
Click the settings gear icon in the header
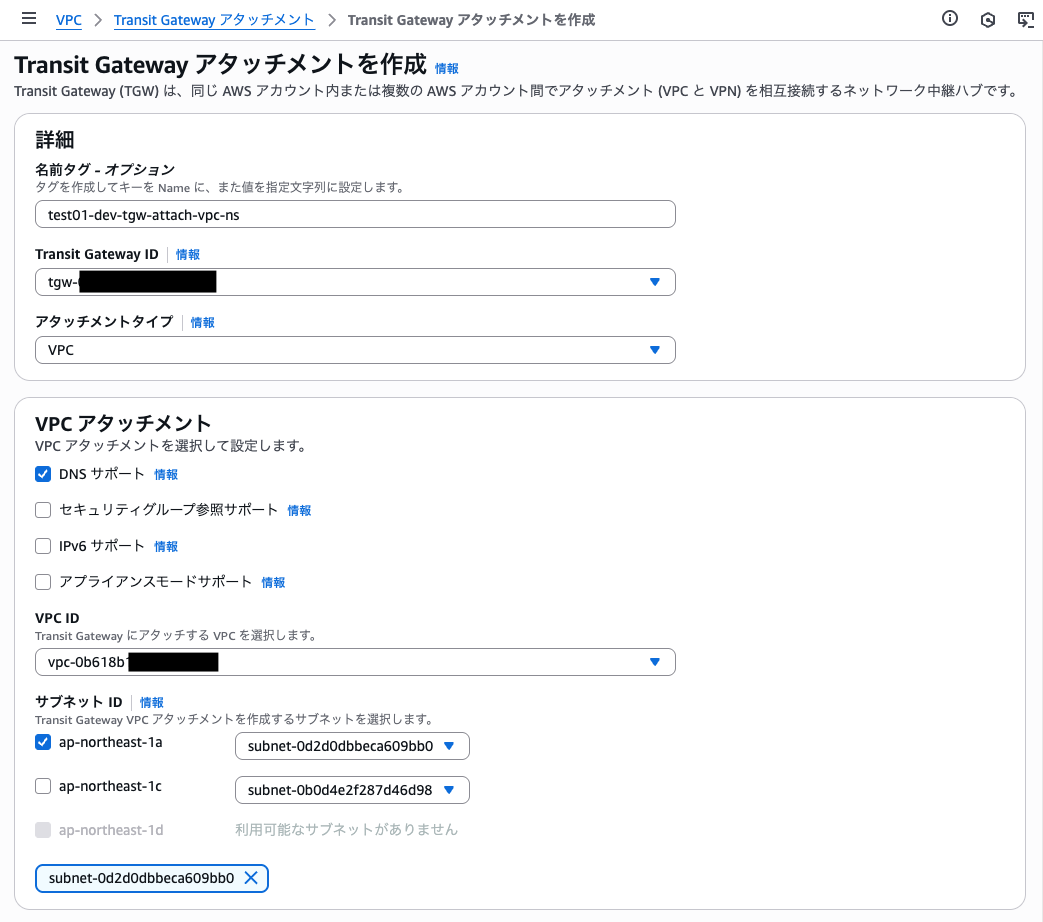tap(988, 18)
